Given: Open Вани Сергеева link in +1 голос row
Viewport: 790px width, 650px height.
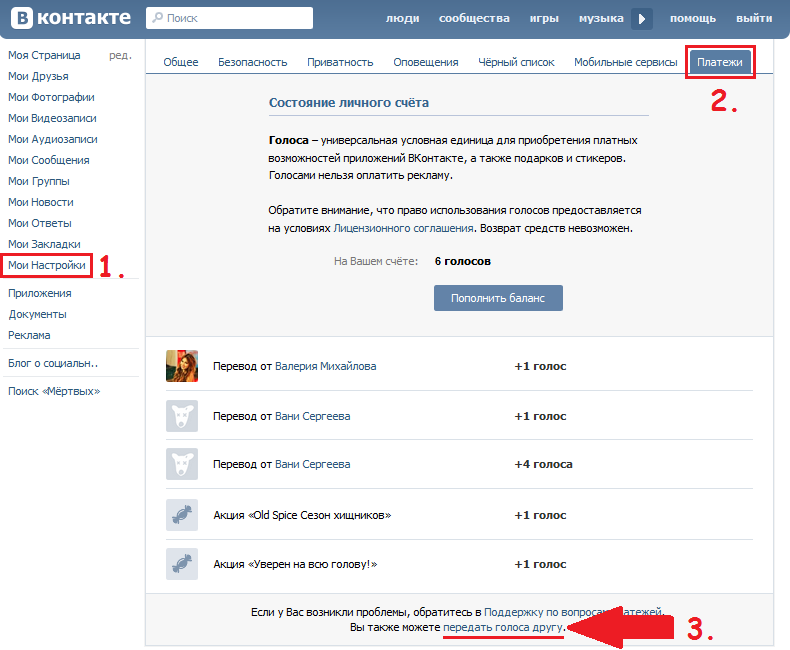Looking at the screenshot, I should coord(312,416).
